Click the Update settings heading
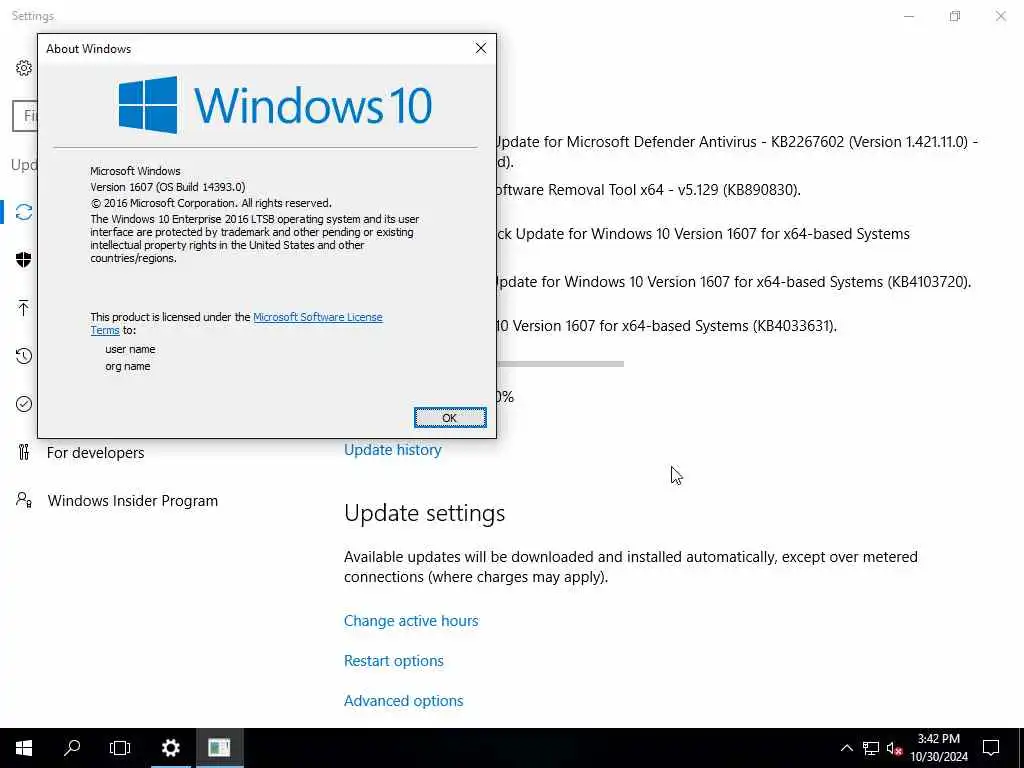The height and width of the screenshot is (768, 1024). pos(424,513)
